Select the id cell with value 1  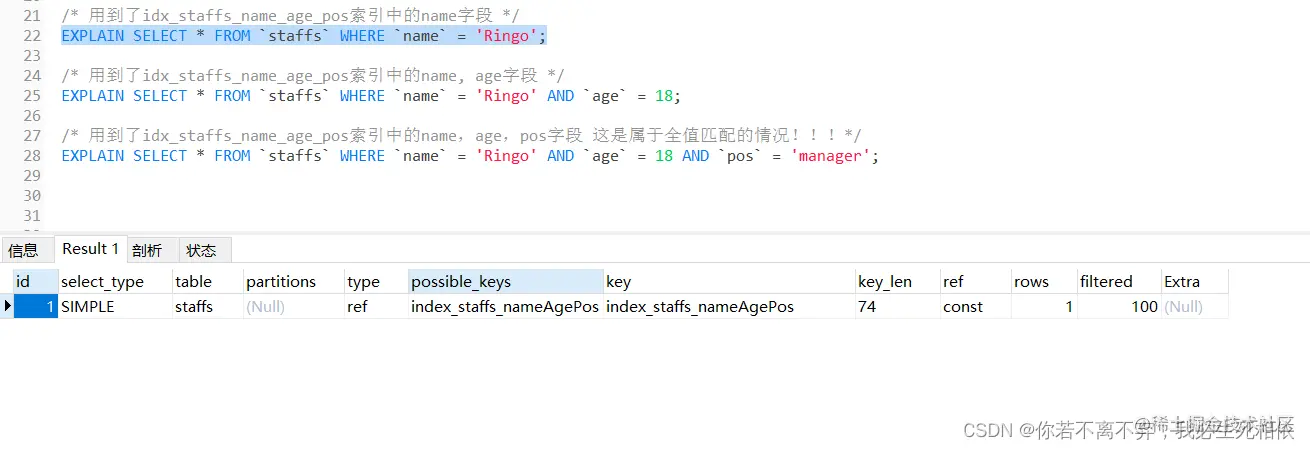point(35,307)
